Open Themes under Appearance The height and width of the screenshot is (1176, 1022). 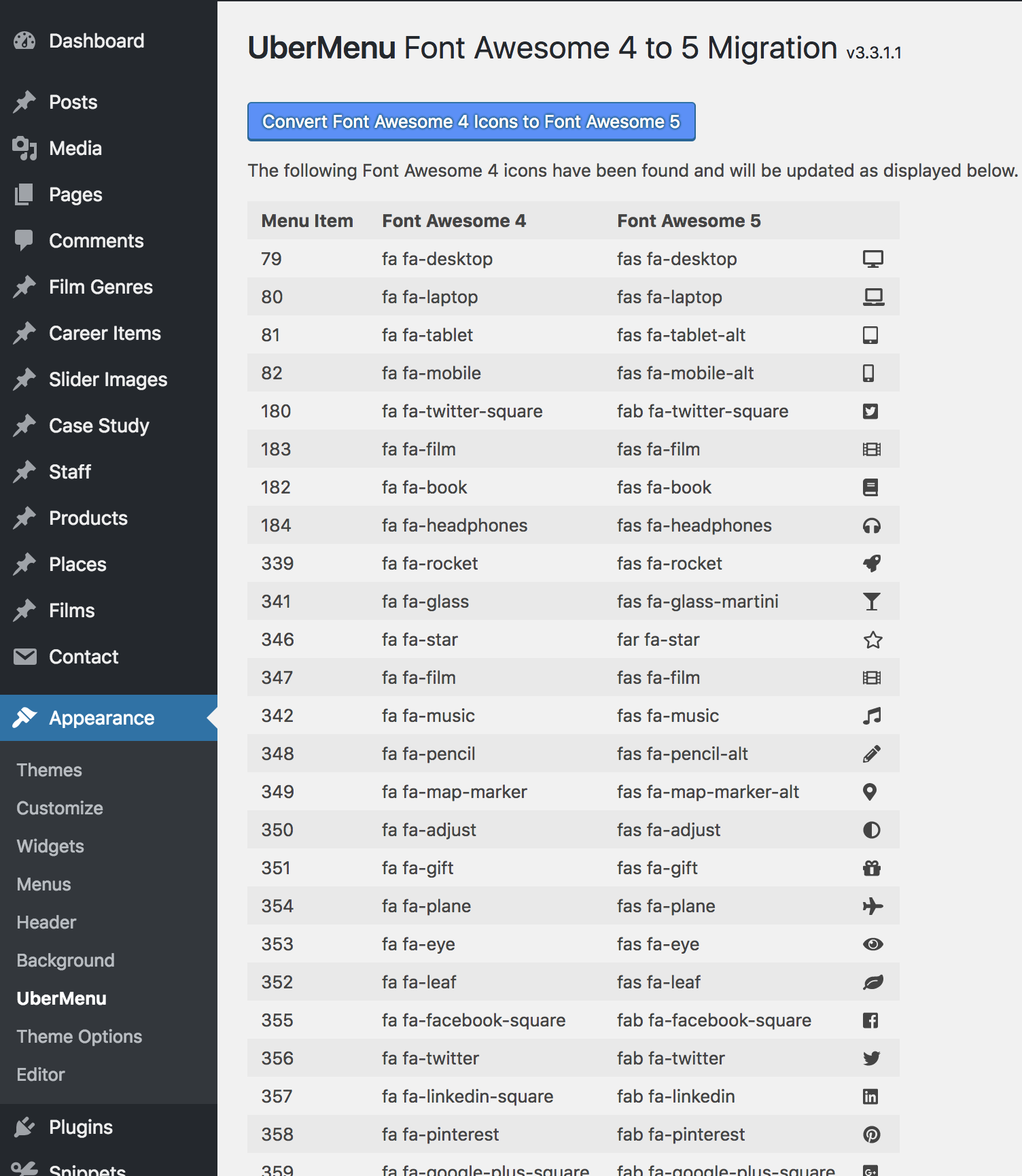click(49, 770)
